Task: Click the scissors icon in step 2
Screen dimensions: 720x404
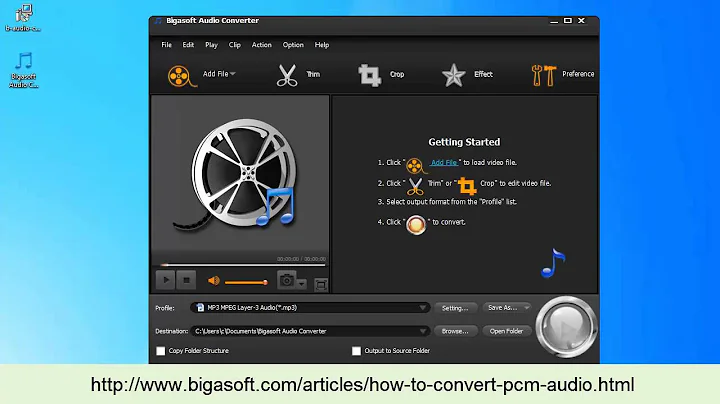Action: 416,186
